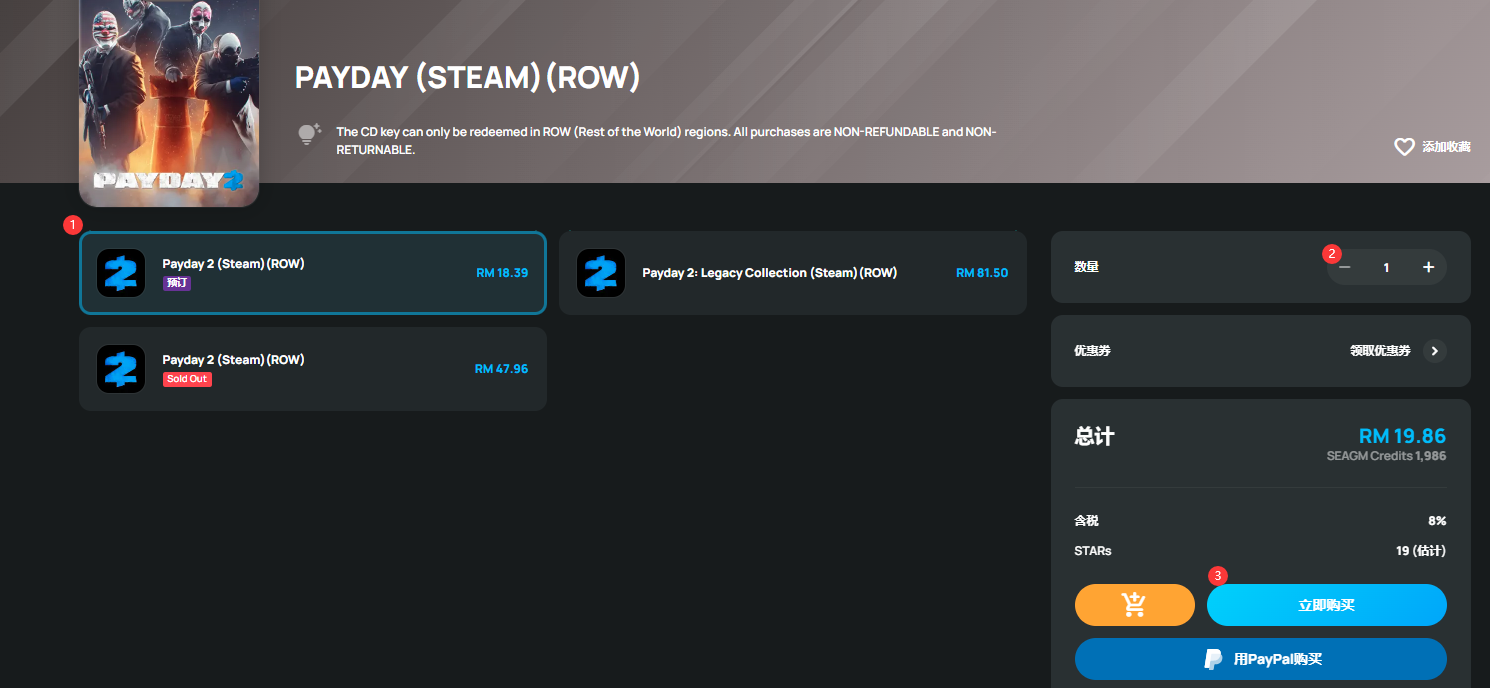The width and height of the screenshot is (1490, 688).
Task: Select sold out Payday 2 RM 47.96 option
Action: point(313,369)
